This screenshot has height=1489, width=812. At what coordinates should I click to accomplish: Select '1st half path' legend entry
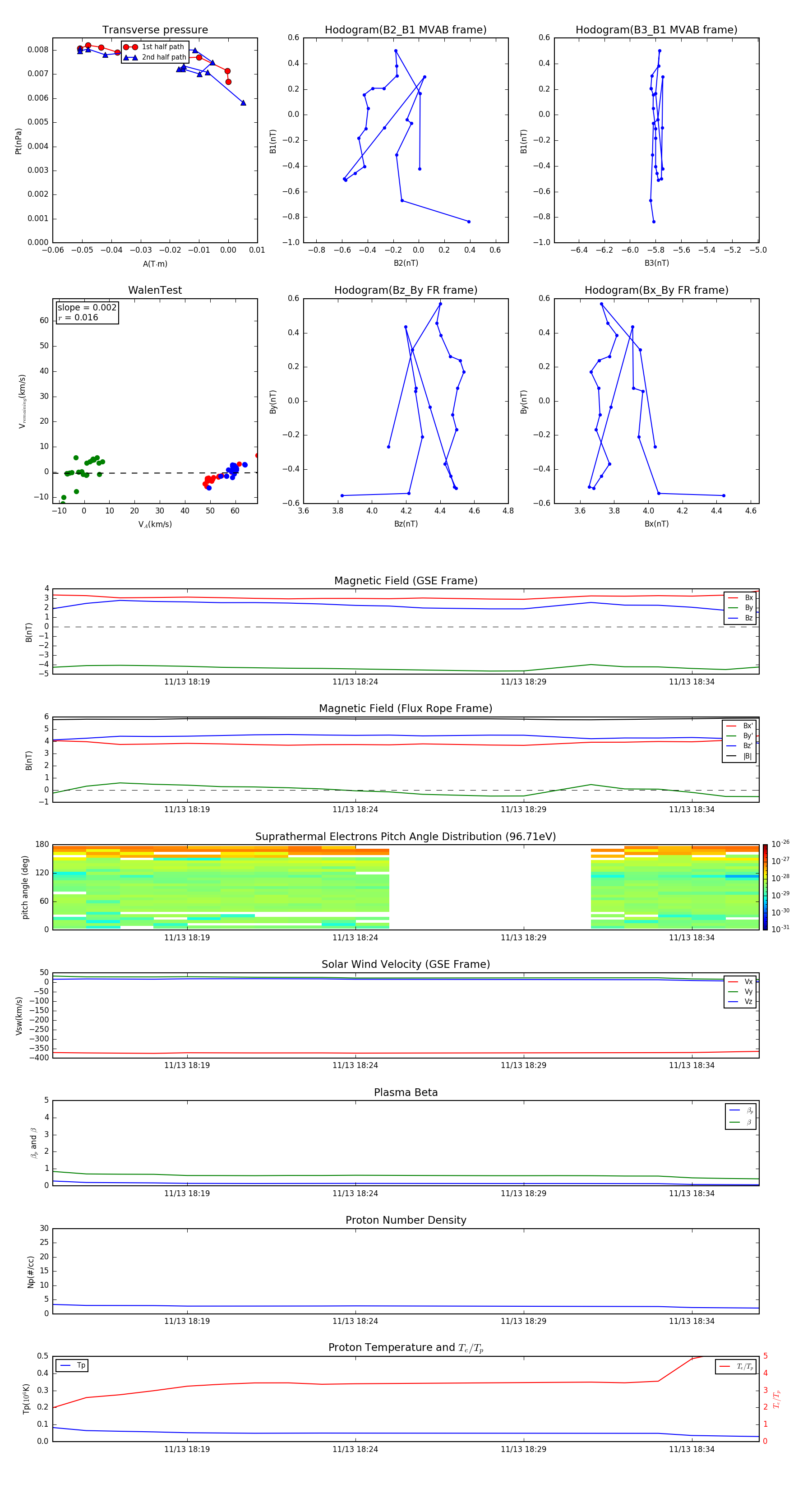[x=154, y=47]
